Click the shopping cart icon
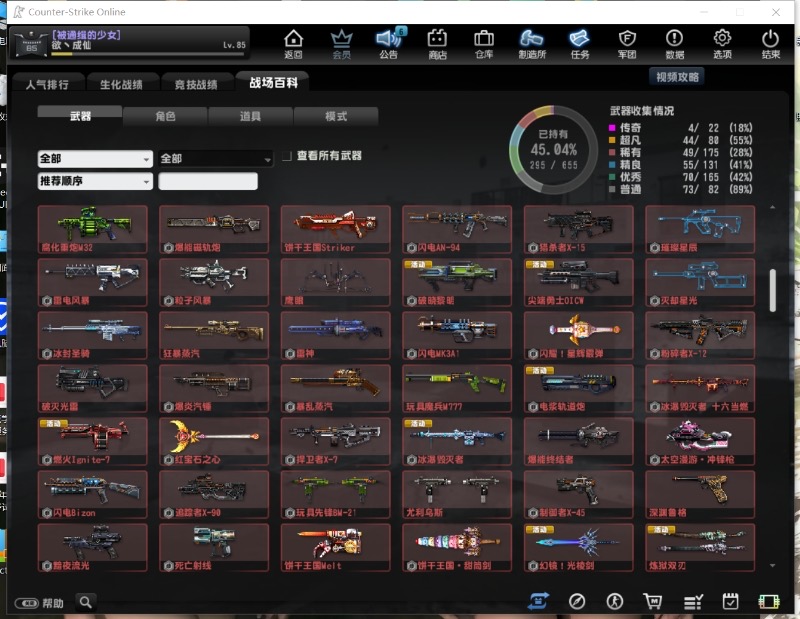This screenshot has height=619, width=800. pyautogui.click(x=653, y=602)
